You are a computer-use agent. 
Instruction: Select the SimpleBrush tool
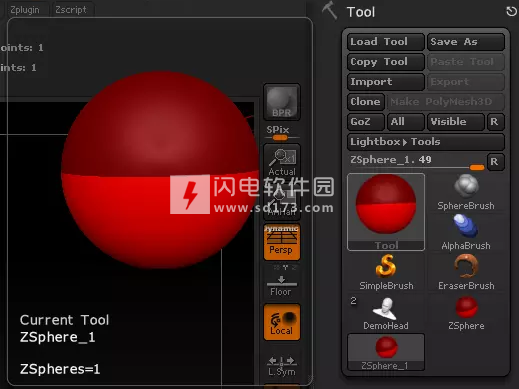pyautogui.click(x=386, y=273)
